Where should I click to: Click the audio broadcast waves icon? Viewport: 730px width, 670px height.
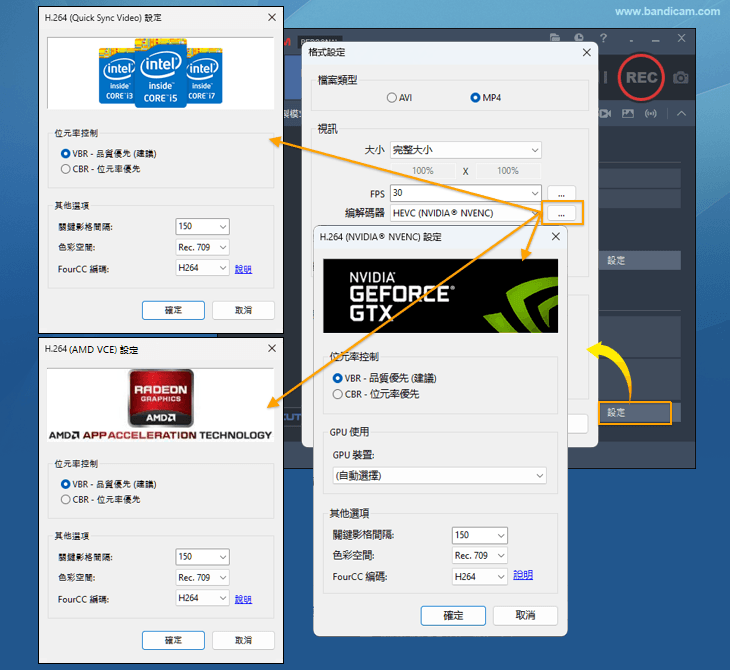[x=650, y=113]
